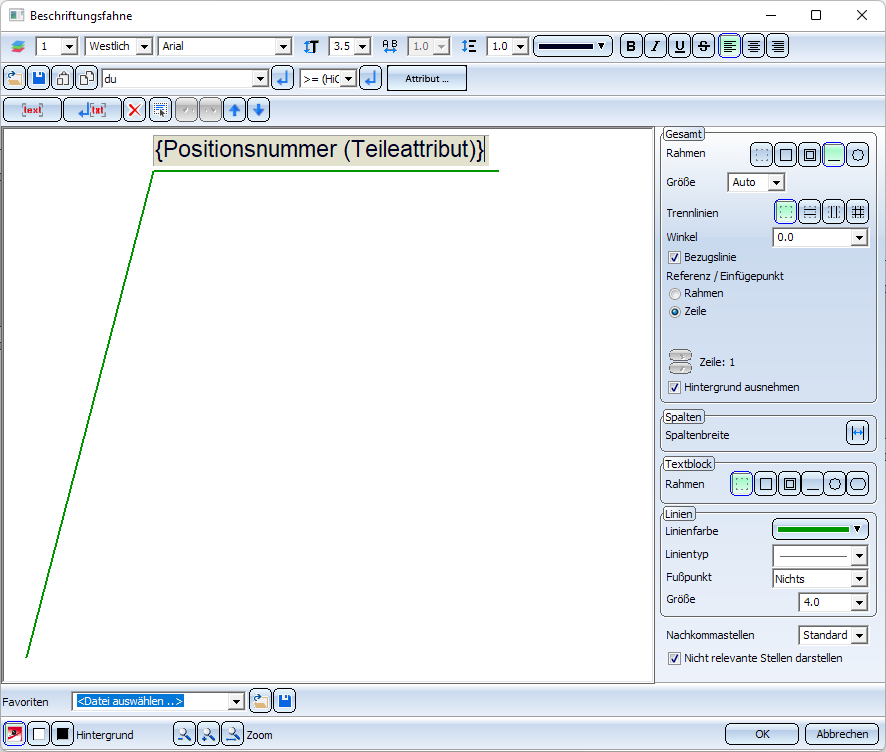The width and height of the screenshot is (886, 752).
Task: Open the Winkel 0.0 dropdown
Action: pos(859,237)
